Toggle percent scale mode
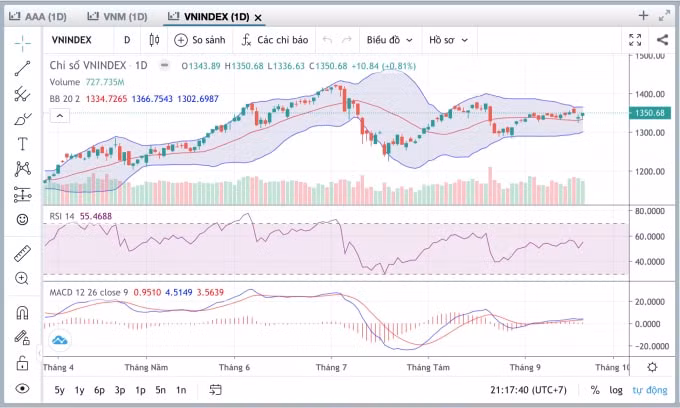The image size is (680, 408). (595, 390)
